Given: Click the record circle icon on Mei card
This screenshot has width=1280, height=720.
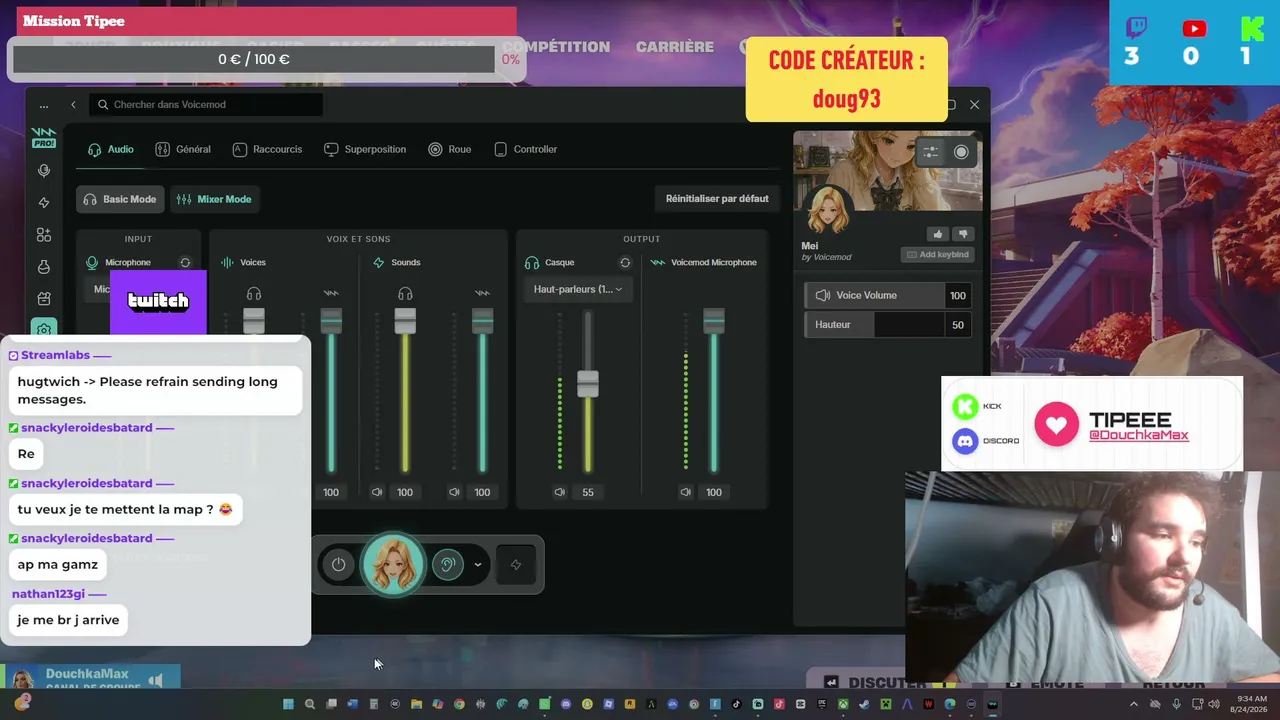Looking at the screenshot, I should [961, 152].
